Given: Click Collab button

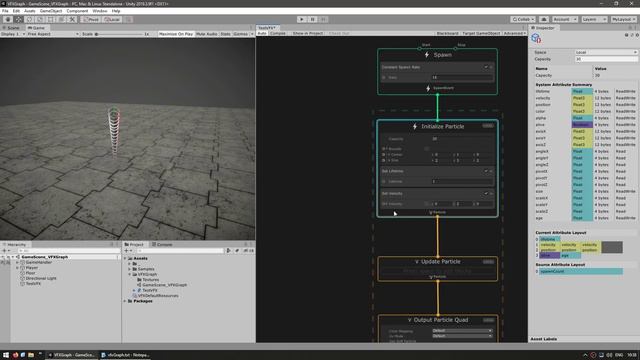Looking at the screenshot, I should pyautogui.click(x=523, y=19).
